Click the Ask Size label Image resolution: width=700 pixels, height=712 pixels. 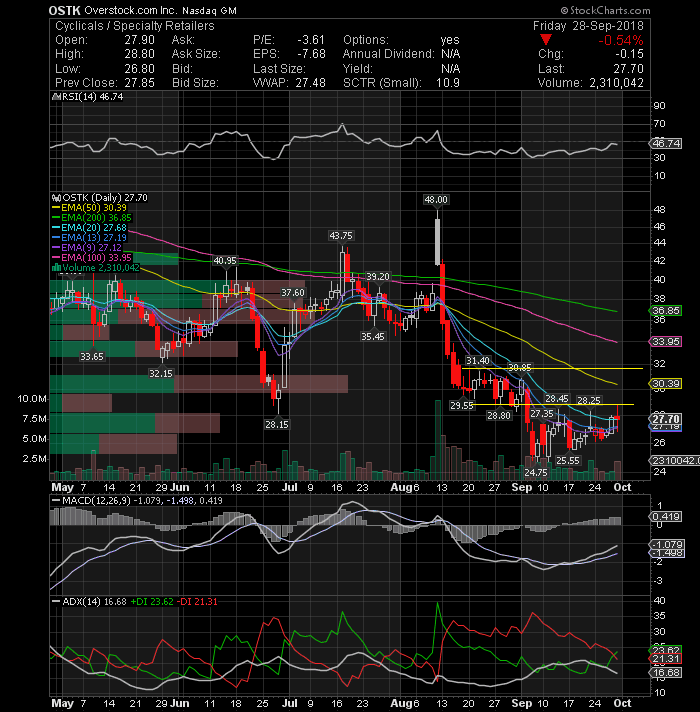196,54
